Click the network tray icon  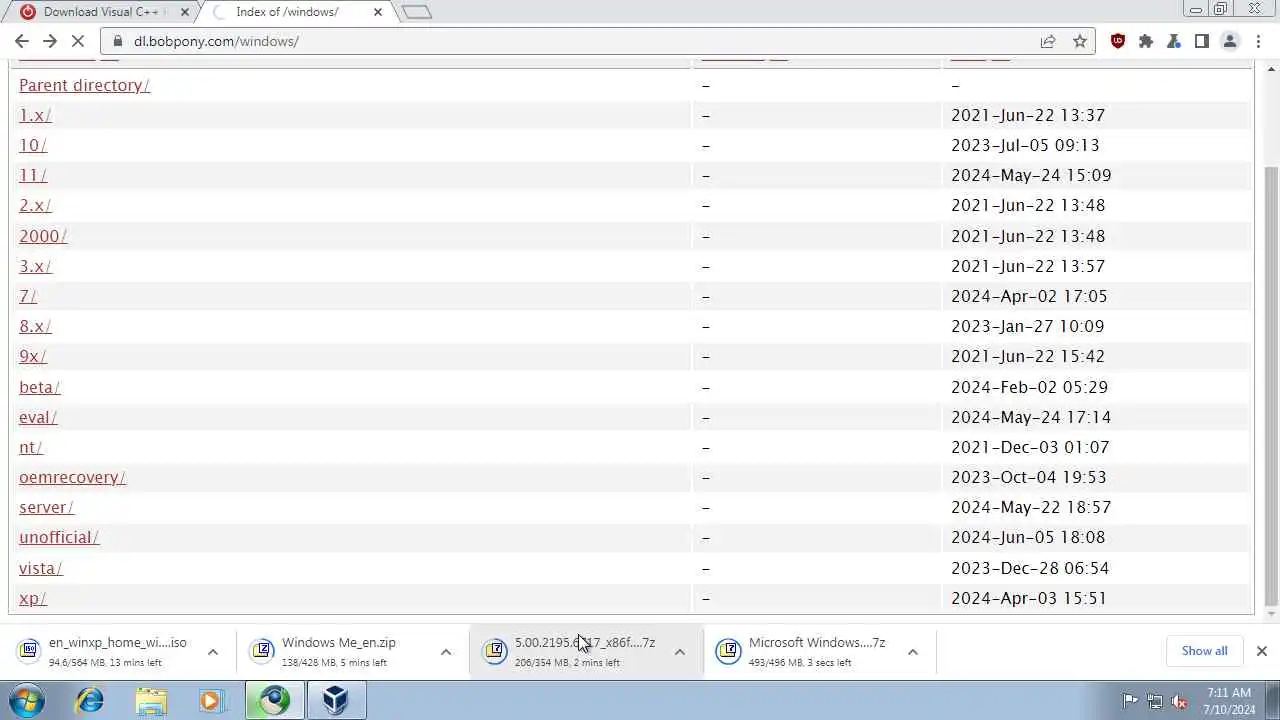[x=1155, y=701]
